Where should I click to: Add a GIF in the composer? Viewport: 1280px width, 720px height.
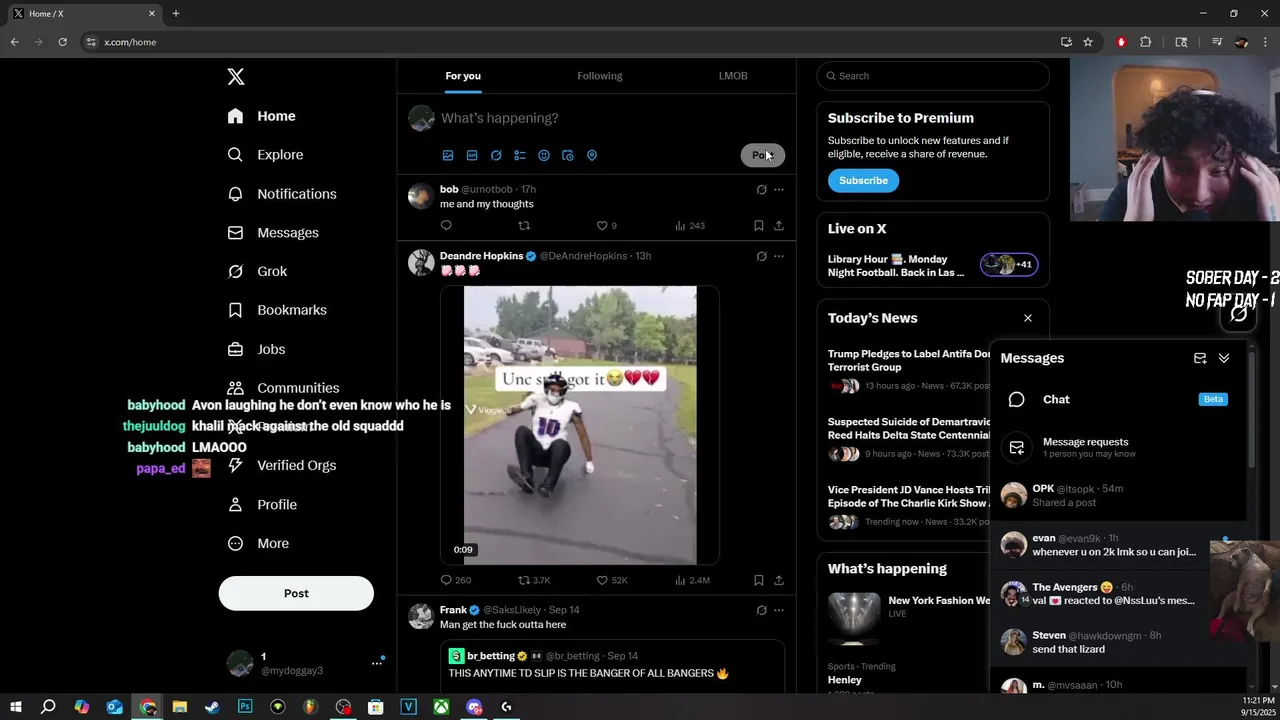click(x=472, y=155)
